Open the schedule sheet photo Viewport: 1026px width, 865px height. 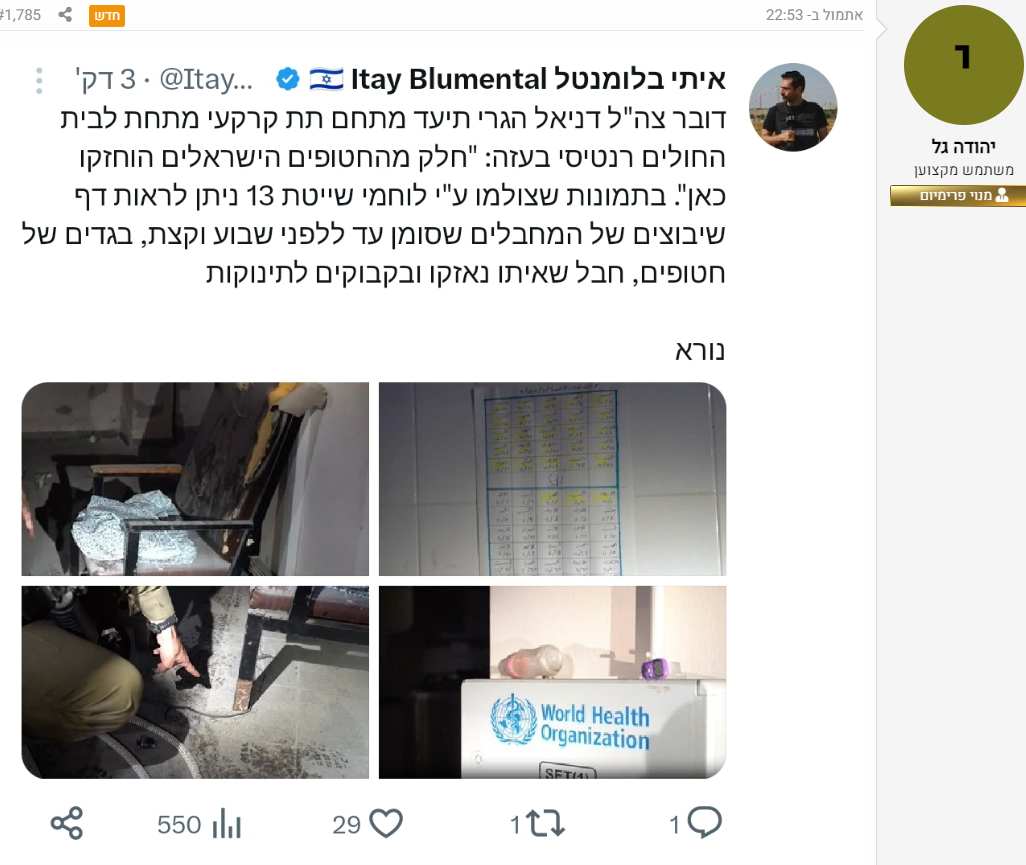click(552, 479)
